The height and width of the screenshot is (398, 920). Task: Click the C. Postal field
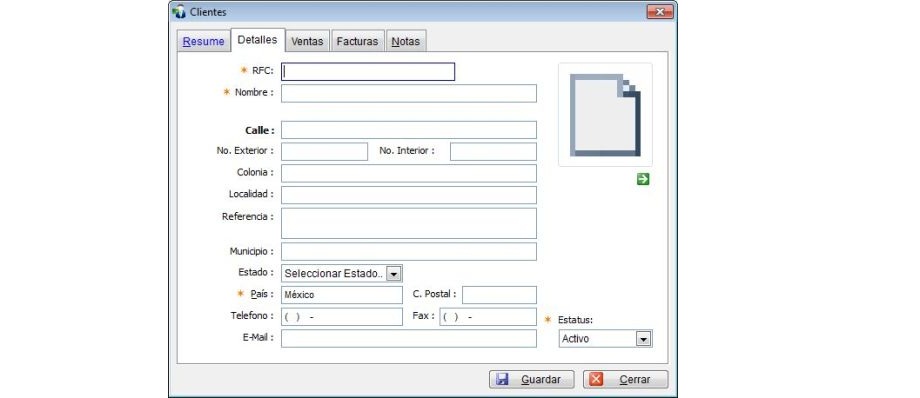[499, 295]
